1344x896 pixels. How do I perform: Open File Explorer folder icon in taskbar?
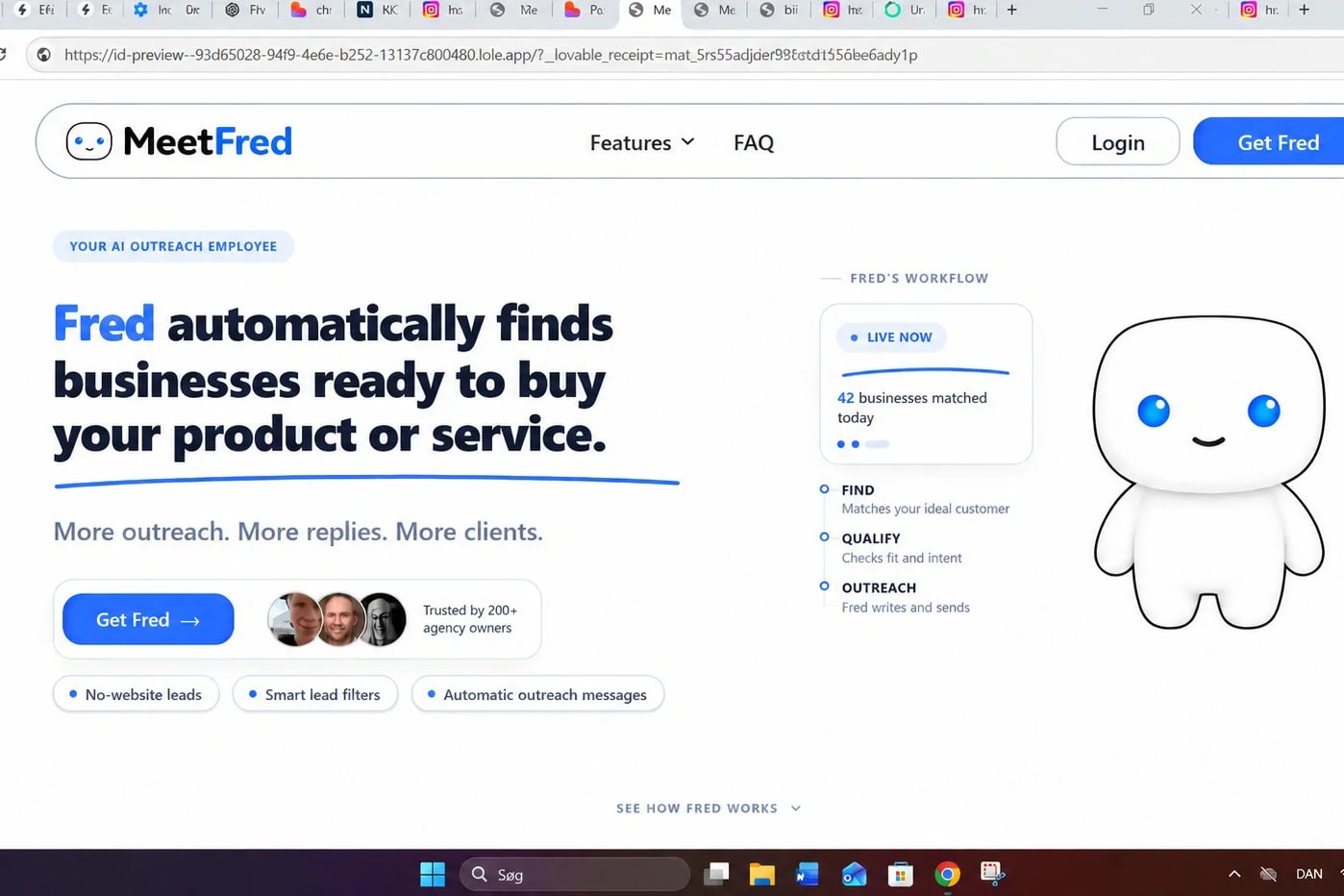pos(762,874)
